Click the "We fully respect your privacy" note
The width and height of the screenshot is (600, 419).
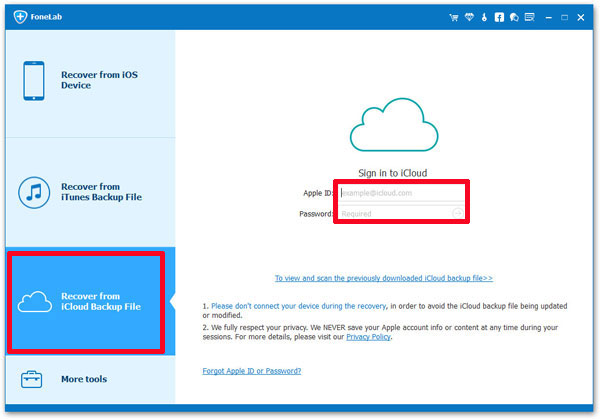tap(380, 332)
